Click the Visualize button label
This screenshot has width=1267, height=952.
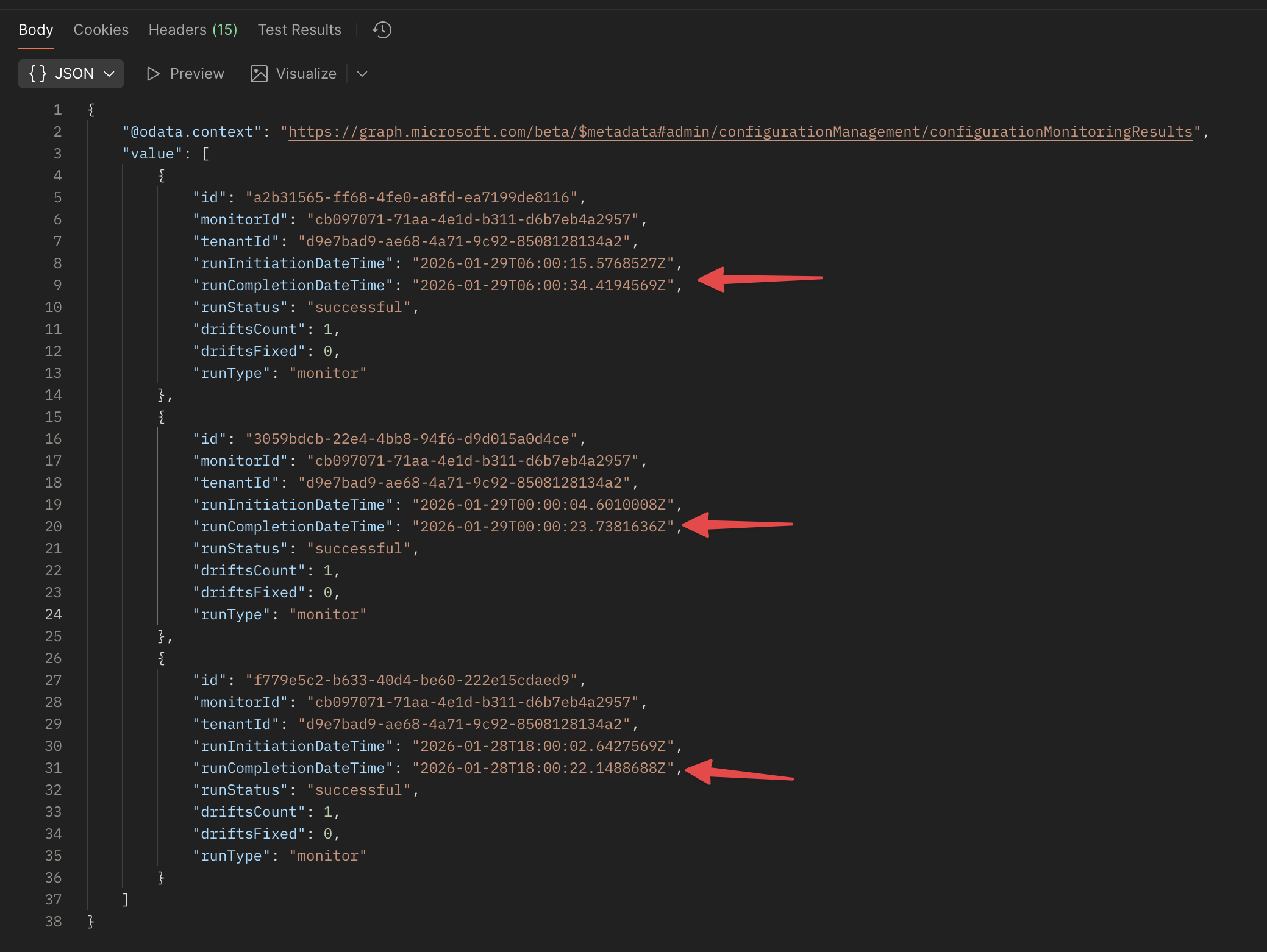coord(306,74)
